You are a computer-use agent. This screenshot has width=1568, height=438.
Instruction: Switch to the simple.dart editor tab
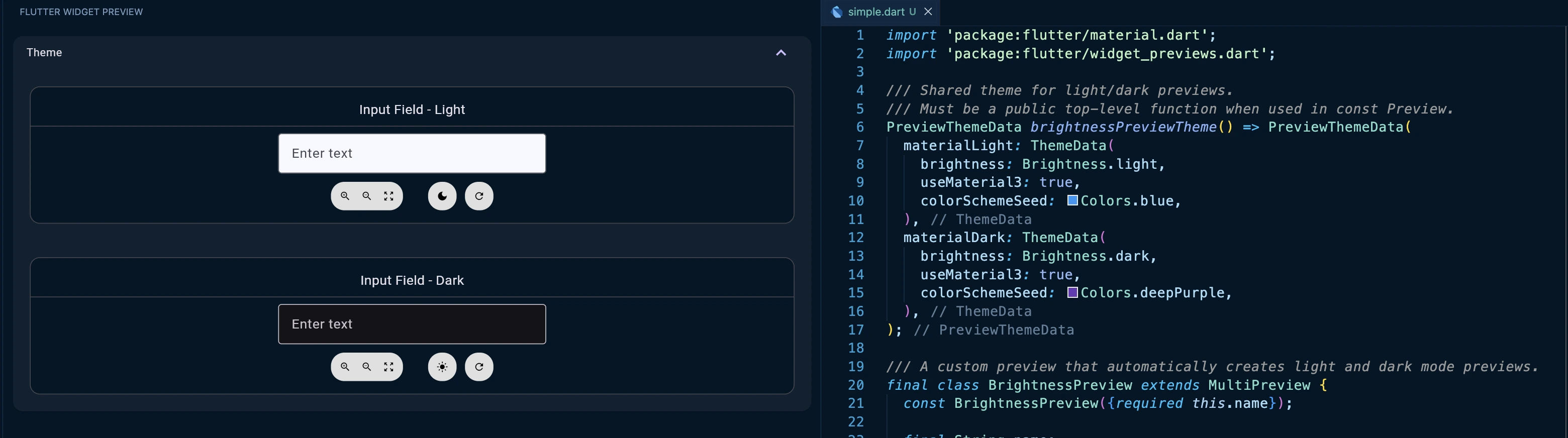tap(875, 12)
